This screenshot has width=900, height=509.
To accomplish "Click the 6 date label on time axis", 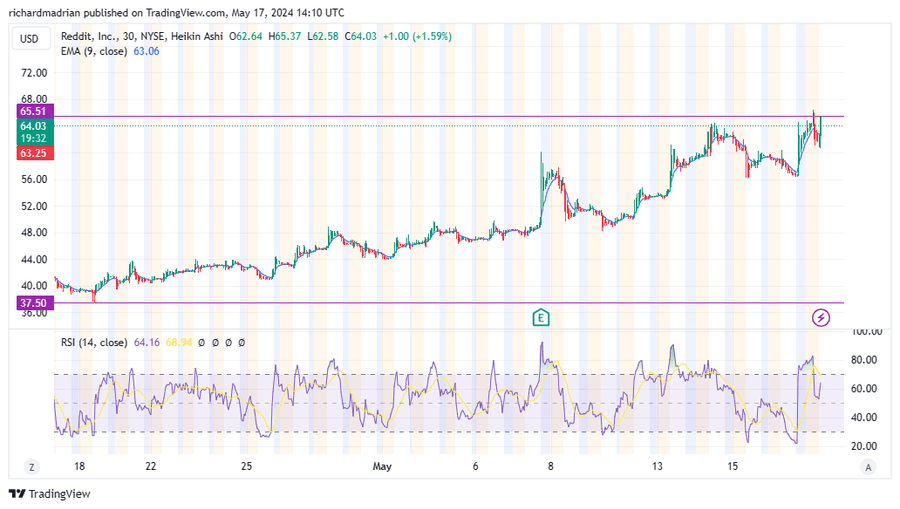I will pyautogui.click(x=475, y=467).
